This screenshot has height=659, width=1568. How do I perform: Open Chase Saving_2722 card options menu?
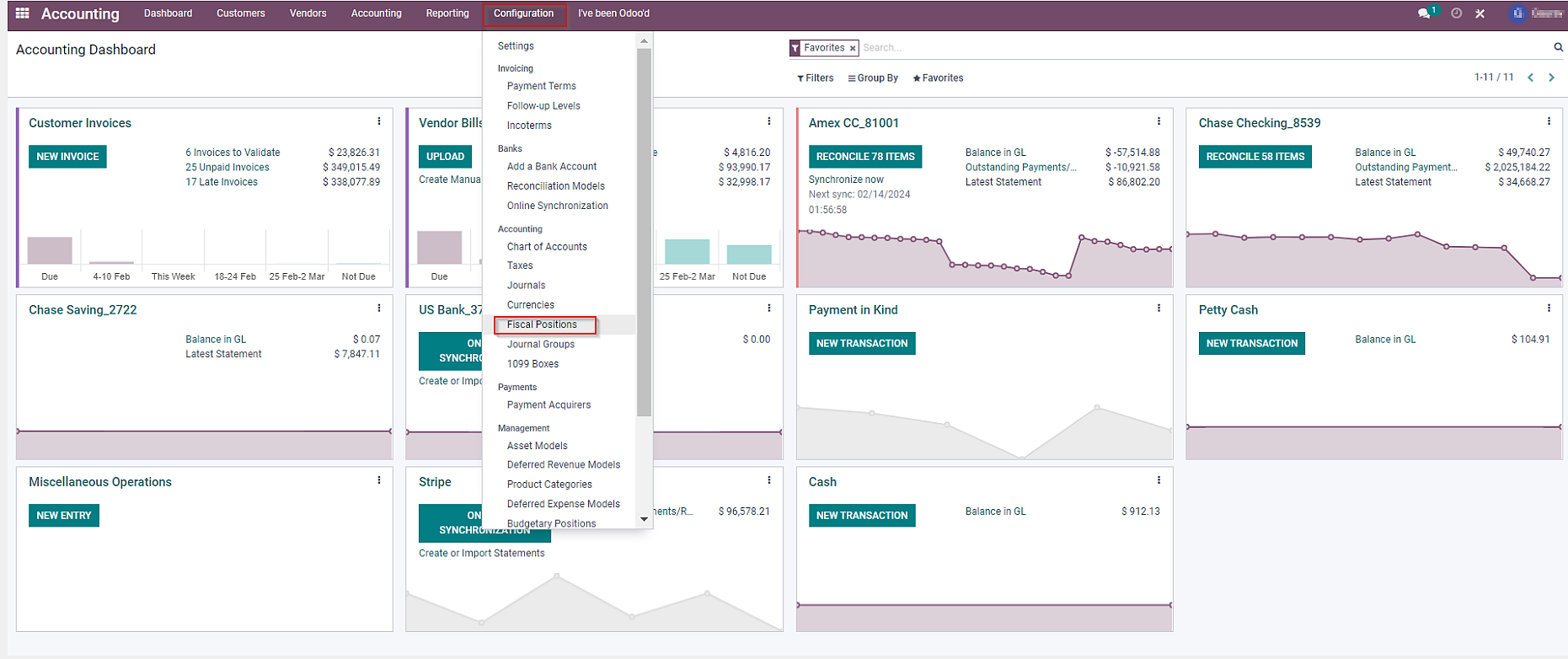coord(379,308)
